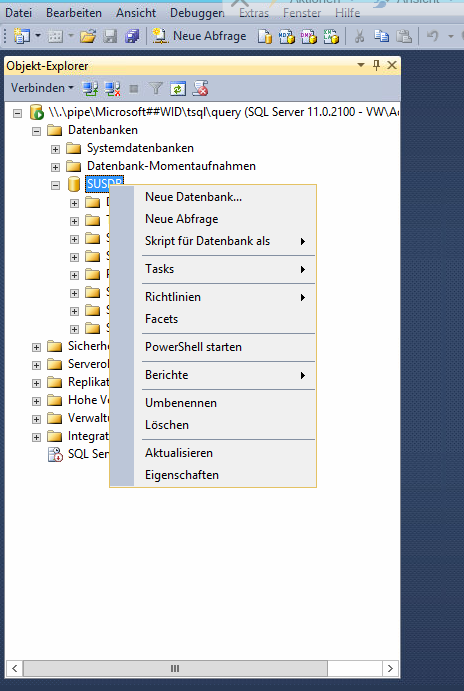Expand the Datenbank-Momentaufnahmen folder
The width and height of the screenshot is (464, 691).
[55, 167]
